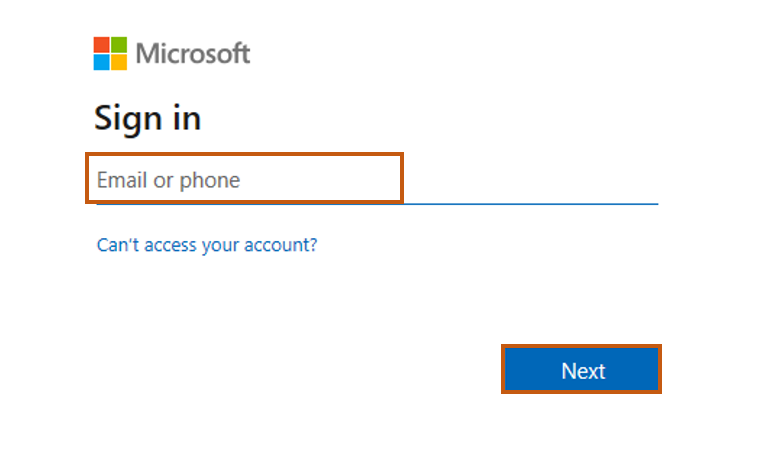This screenshot has height=456, width=773.
Task: Click the green square of Microsoft logo
Action: 119,45
